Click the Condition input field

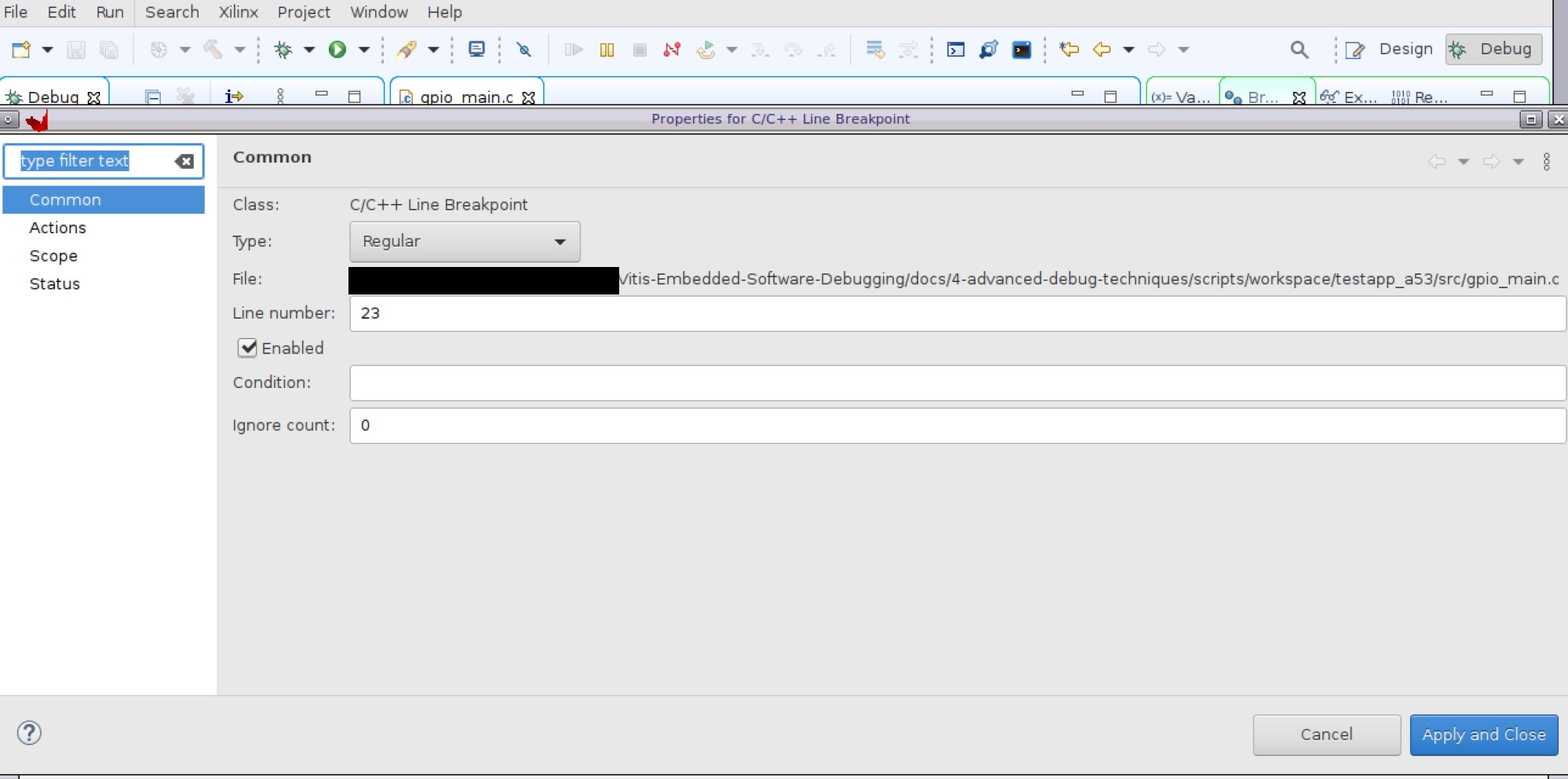click(x=957, y=383)
